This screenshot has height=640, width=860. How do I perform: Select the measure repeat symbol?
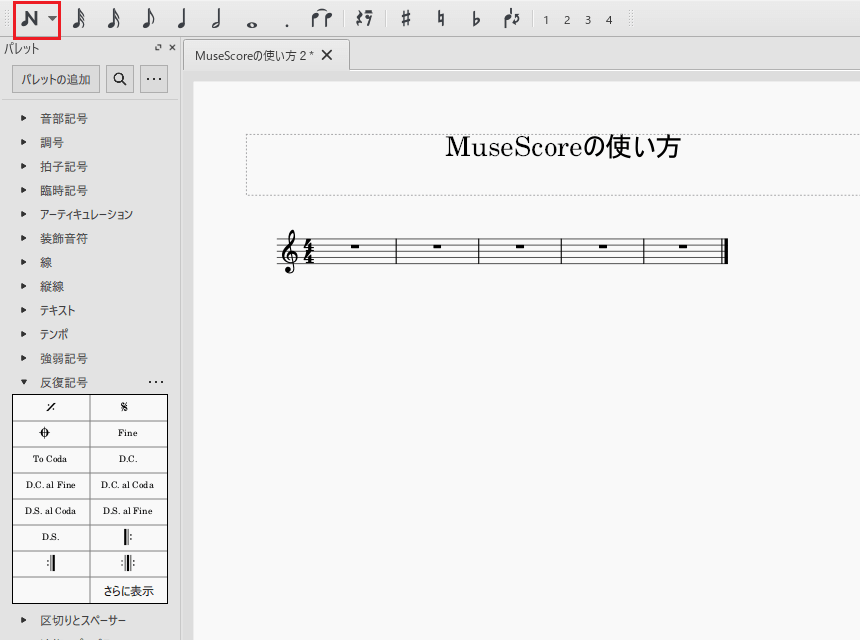pyautogui.click(x=51, y=407)
